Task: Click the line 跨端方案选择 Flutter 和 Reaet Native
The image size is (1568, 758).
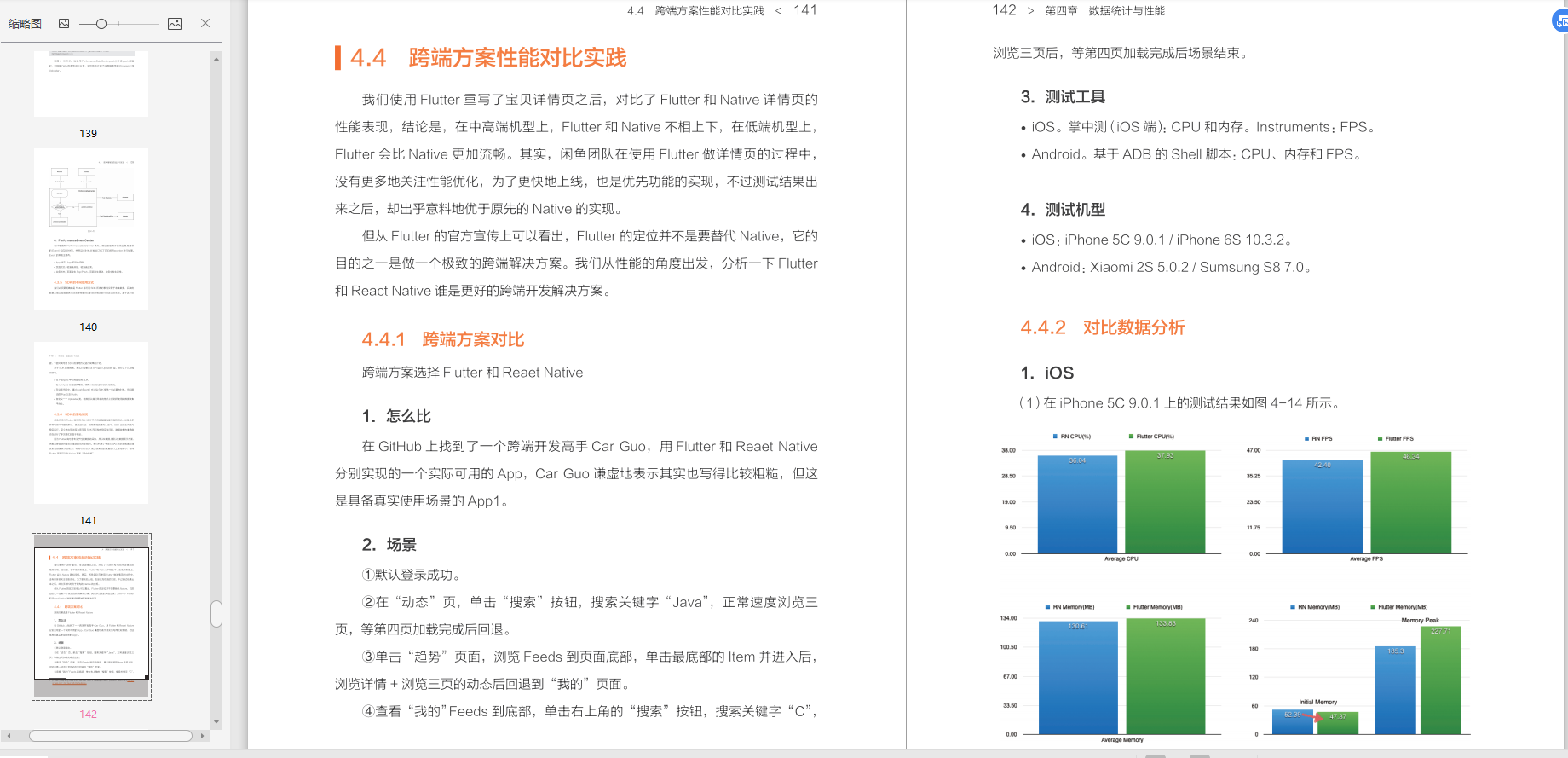Action: pos(473,373)
